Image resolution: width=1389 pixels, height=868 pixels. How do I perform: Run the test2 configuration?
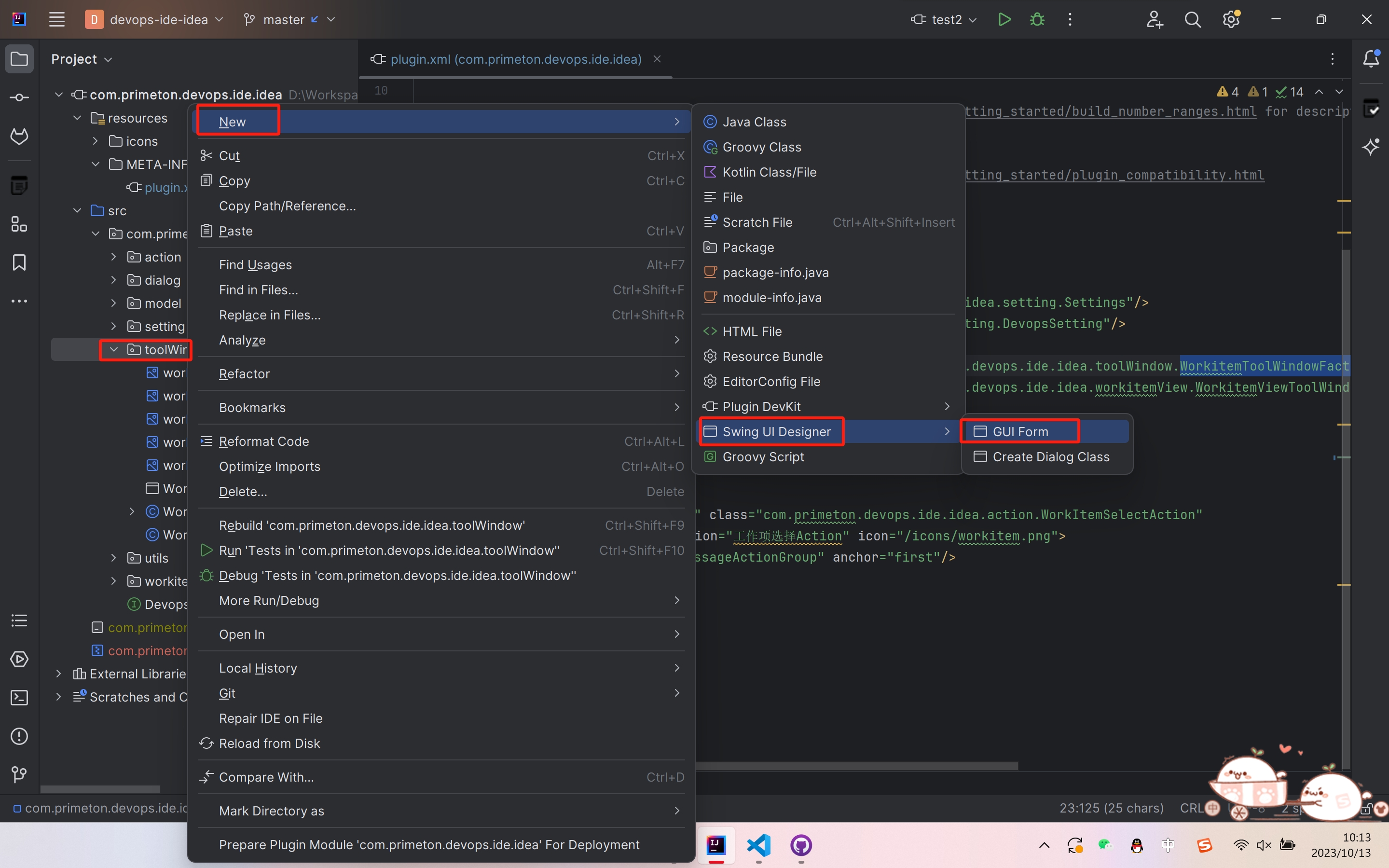(x=1004, y=19)
